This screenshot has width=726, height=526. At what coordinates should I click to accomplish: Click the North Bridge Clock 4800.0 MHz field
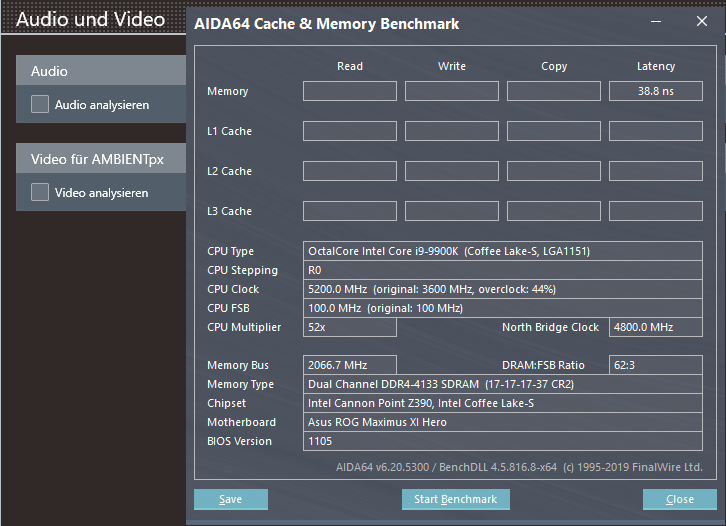[x=655, y=327]
